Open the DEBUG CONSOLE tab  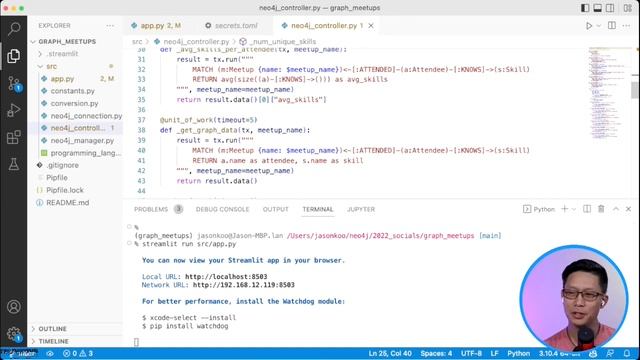pos(222,209)
